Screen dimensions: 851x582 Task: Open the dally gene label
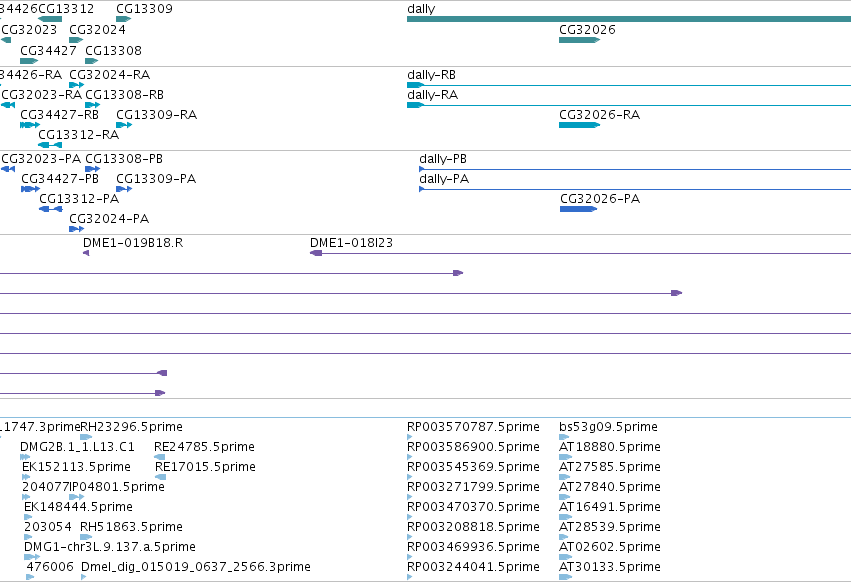point(421,9)
